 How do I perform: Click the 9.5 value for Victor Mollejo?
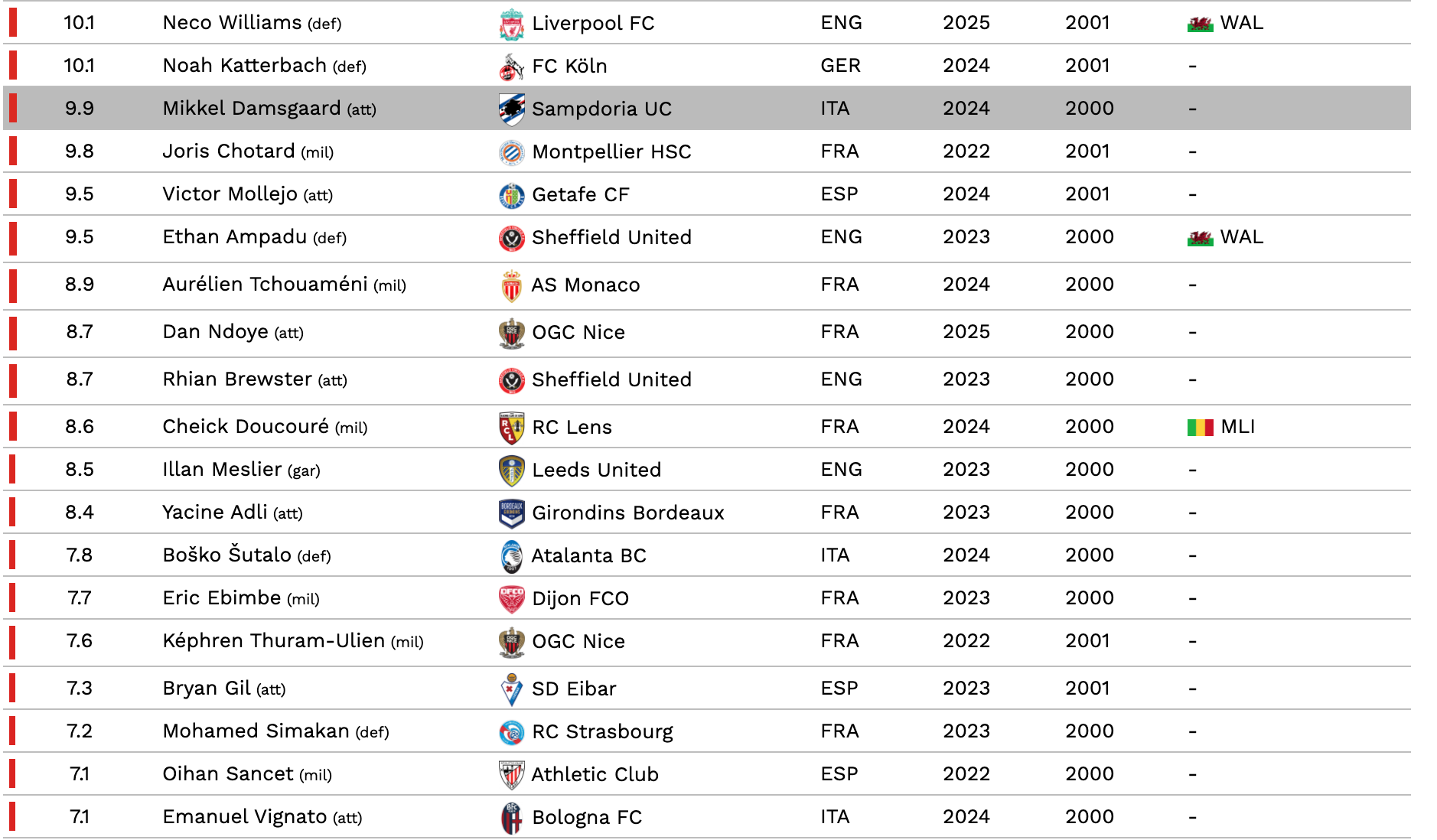click(80, 194)
